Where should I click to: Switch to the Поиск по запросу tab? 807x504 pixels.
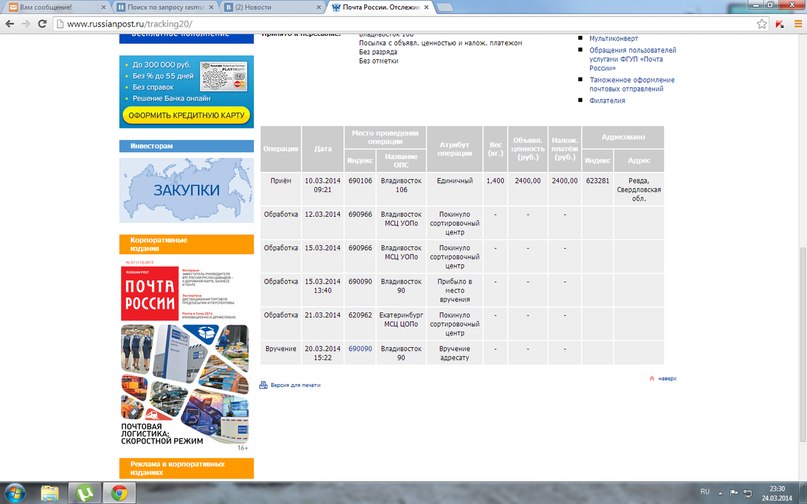tap(164, 7)
